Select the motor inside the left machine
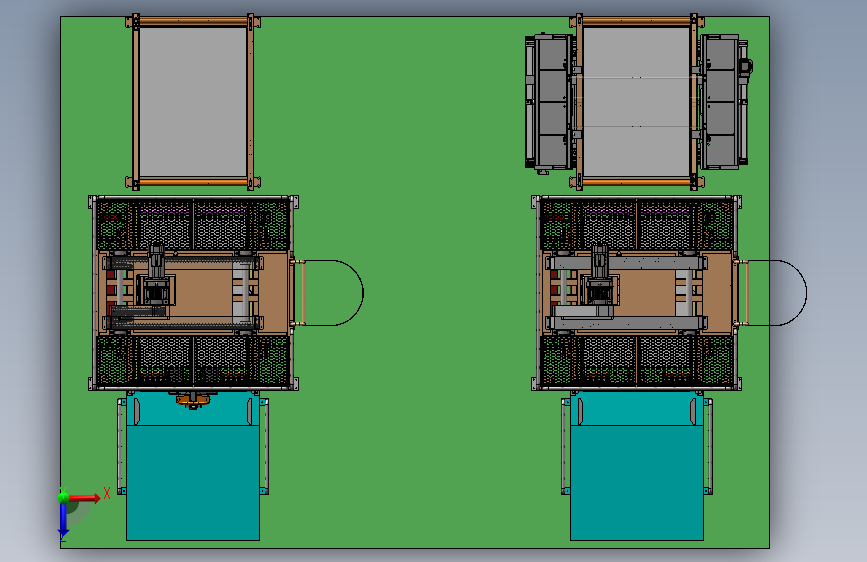This screenshot has width=867, height=562. point(156,275)
